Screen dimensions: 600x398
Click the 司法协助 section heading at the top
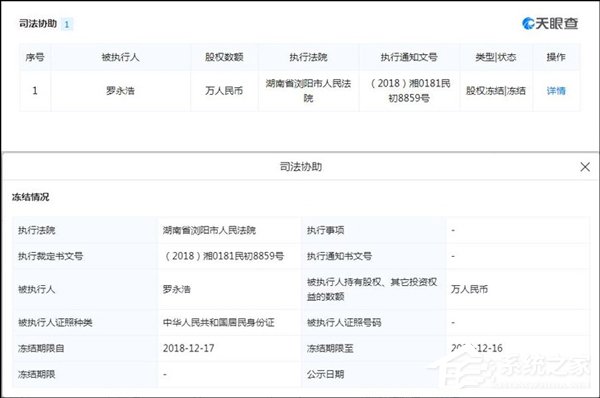coord(38,24)
